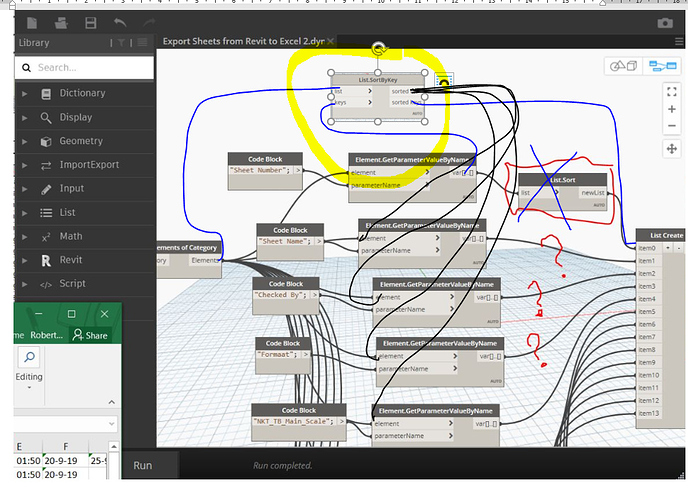Click the Dictionary book icon in library
The height and width of the screenshot is (500, 688).
pos(46,94)
